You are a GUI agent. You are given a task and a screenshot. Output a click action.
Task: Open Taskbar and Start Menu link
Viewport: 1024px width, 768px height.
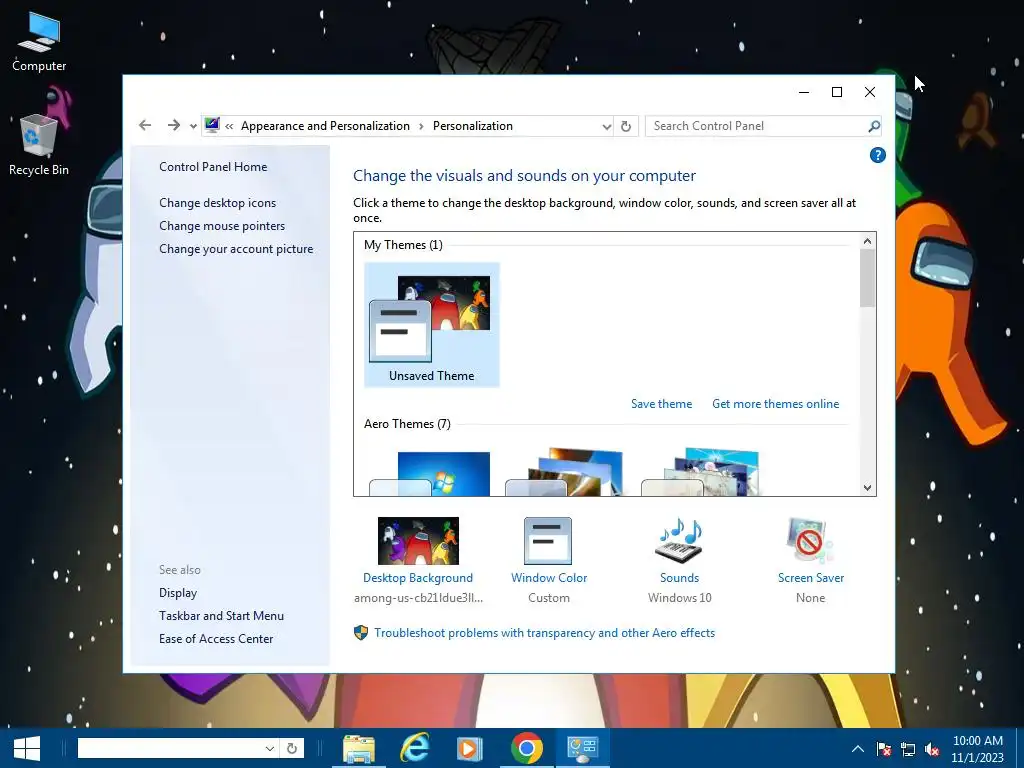(x=221, y=616)
